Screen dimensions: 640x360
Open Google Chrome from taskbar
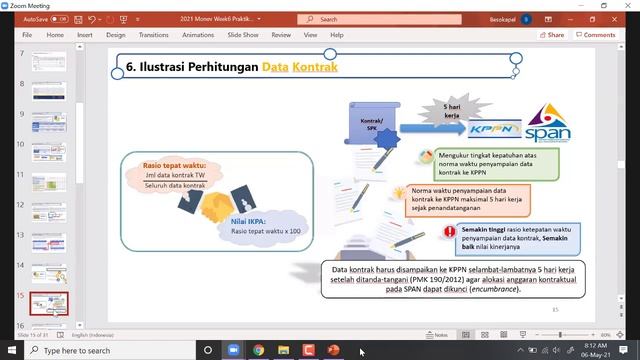click(x=258, y=350)
